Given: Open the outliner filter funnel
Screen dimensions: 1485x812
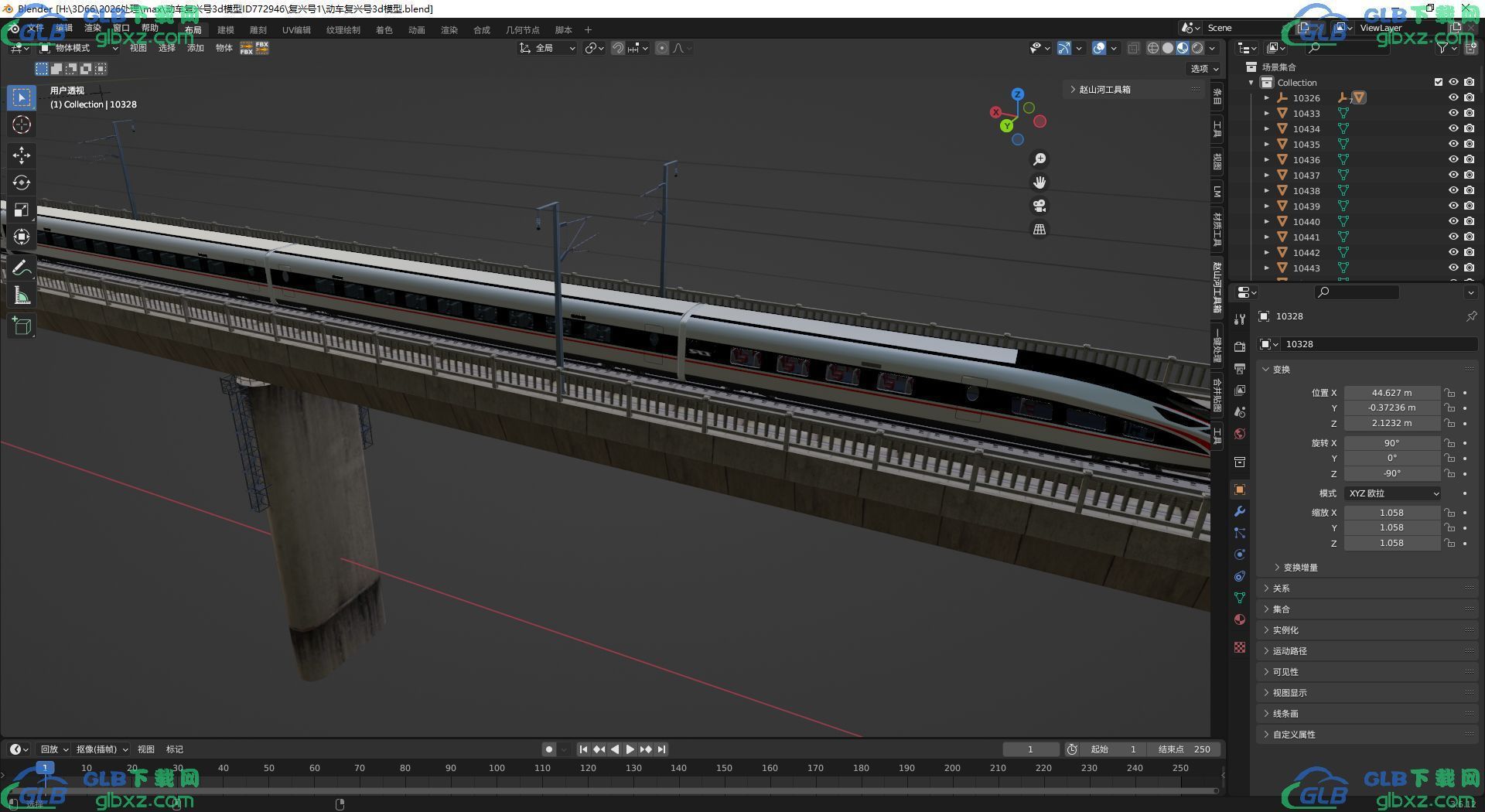Looking at the screenshot, I should point(1443,48).
